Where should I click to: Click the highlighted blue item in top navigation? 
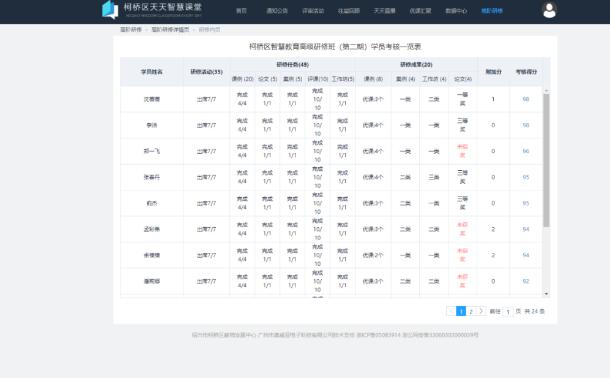tap(492, 11)
